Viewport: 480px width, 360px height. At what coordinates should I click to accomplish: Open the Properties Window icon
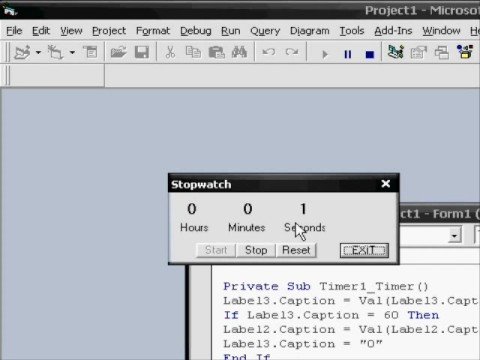coord(418,52)
